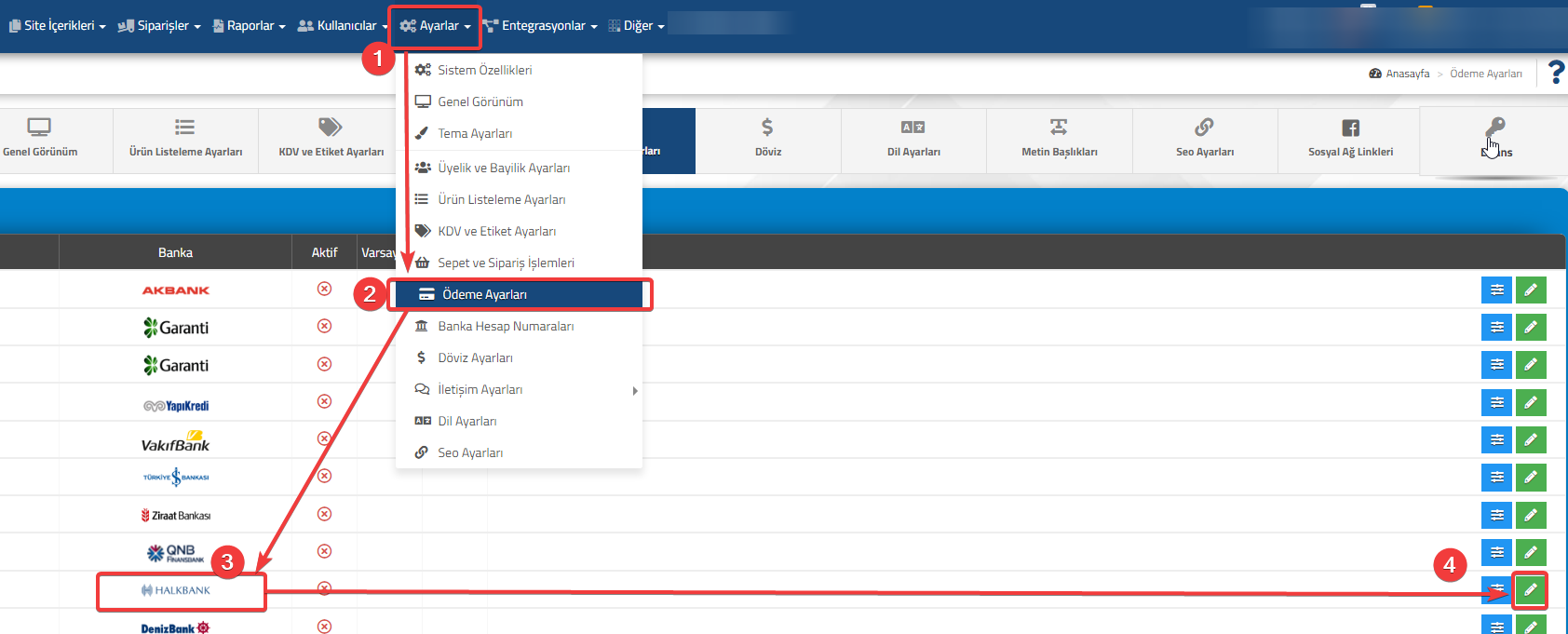Open the Kullanıcılar dropdown
1568x634 pixels.
point(342,26)
